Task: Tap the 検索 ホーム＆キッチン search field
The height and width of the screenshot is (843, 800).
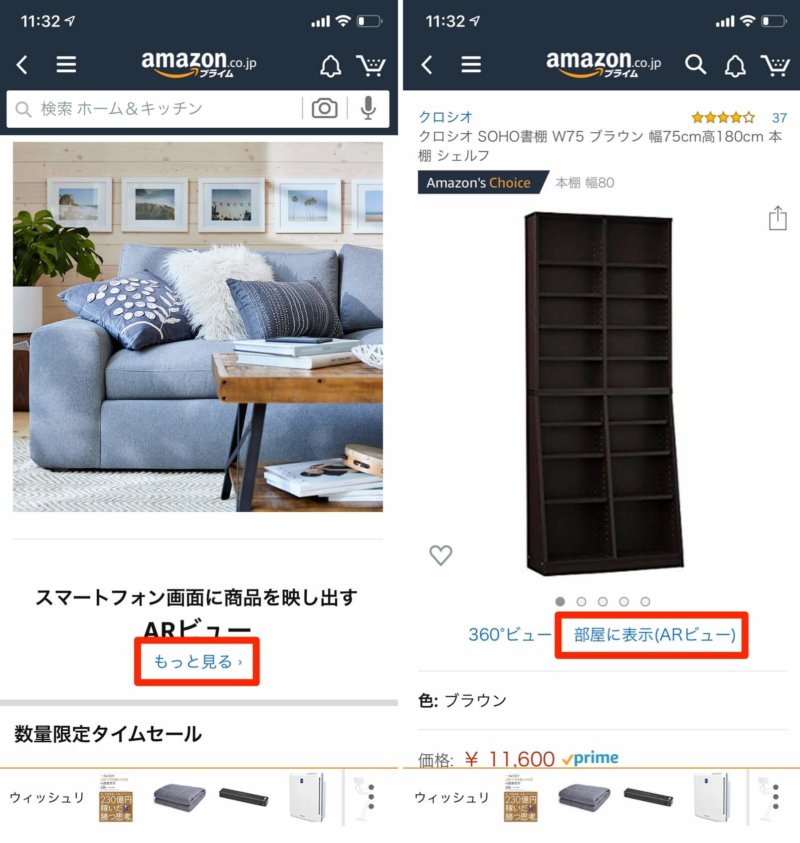Action: (156, 109)
